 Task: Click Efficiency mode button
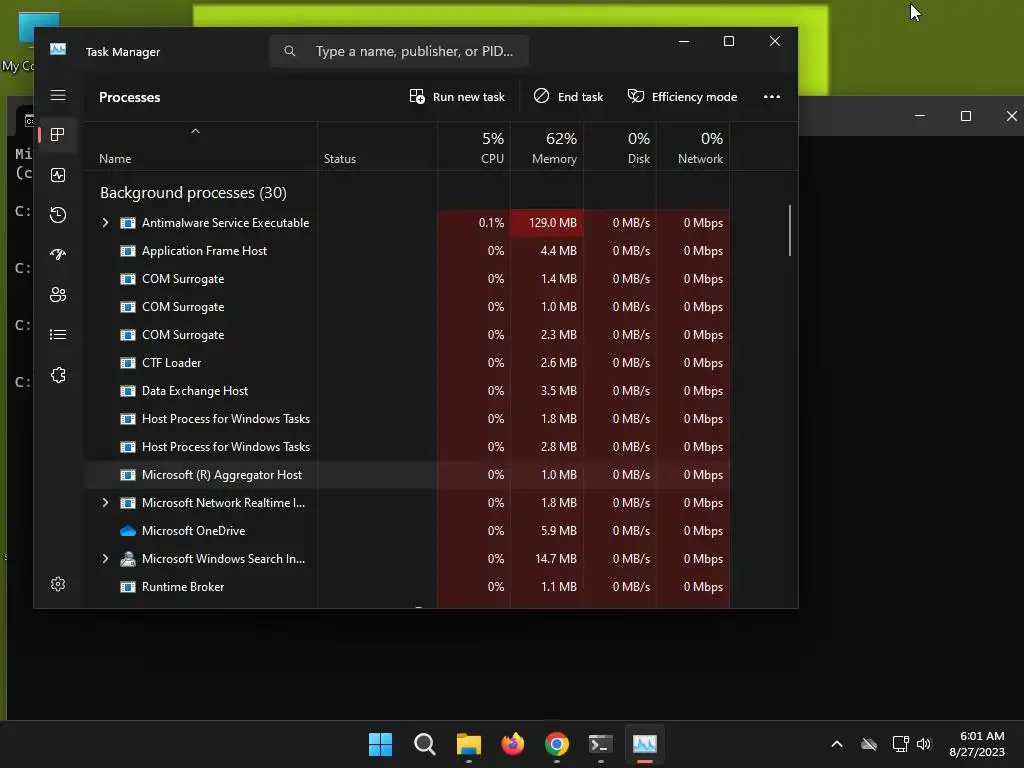[x=682, y=97]
